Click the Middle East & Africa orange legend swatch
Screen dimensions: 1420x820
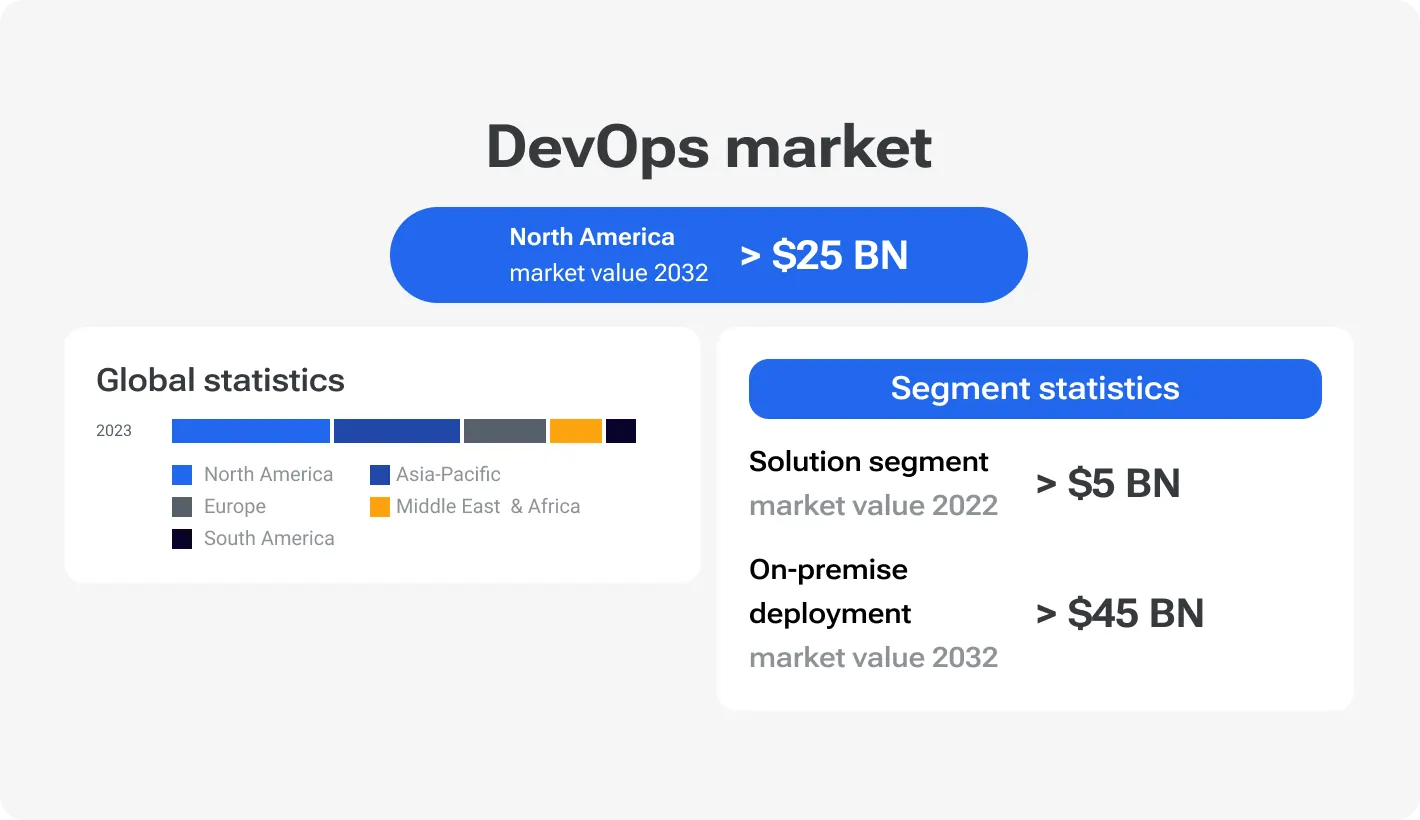(x=380, y=506)
